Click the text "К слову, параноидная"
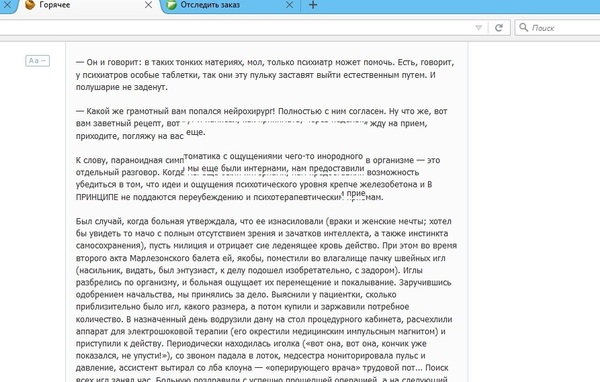The image size is (600, 382). [x=120, y=160]
